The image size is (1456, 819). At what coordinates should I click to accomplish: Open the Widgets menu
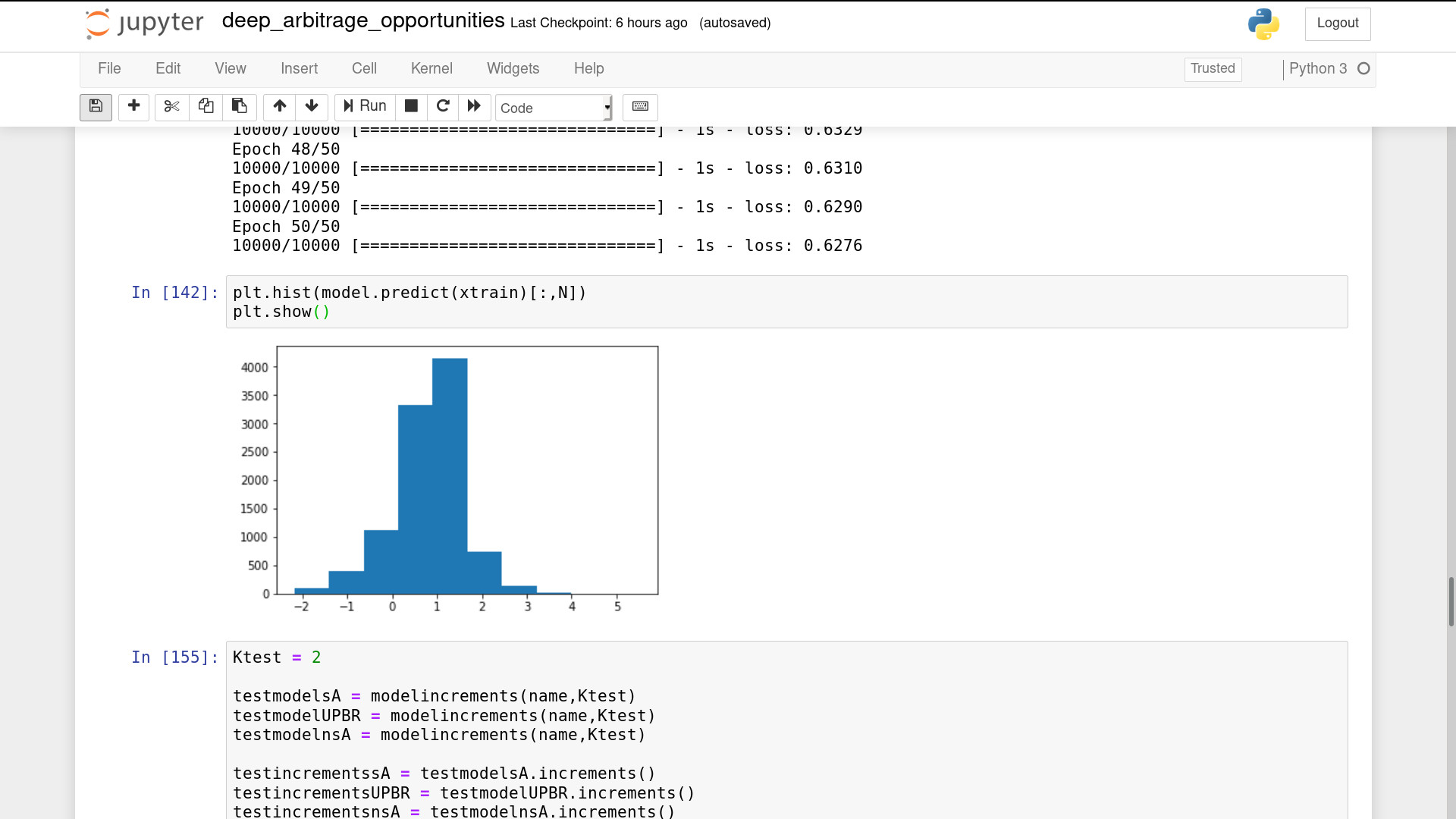point(513,68)
